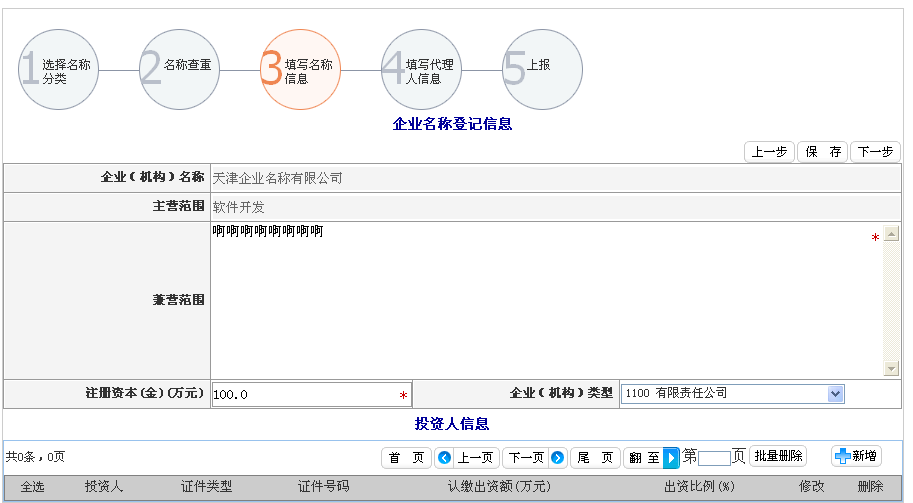Go to previous page 上一页
913x503 pixels.
[467, 458]
